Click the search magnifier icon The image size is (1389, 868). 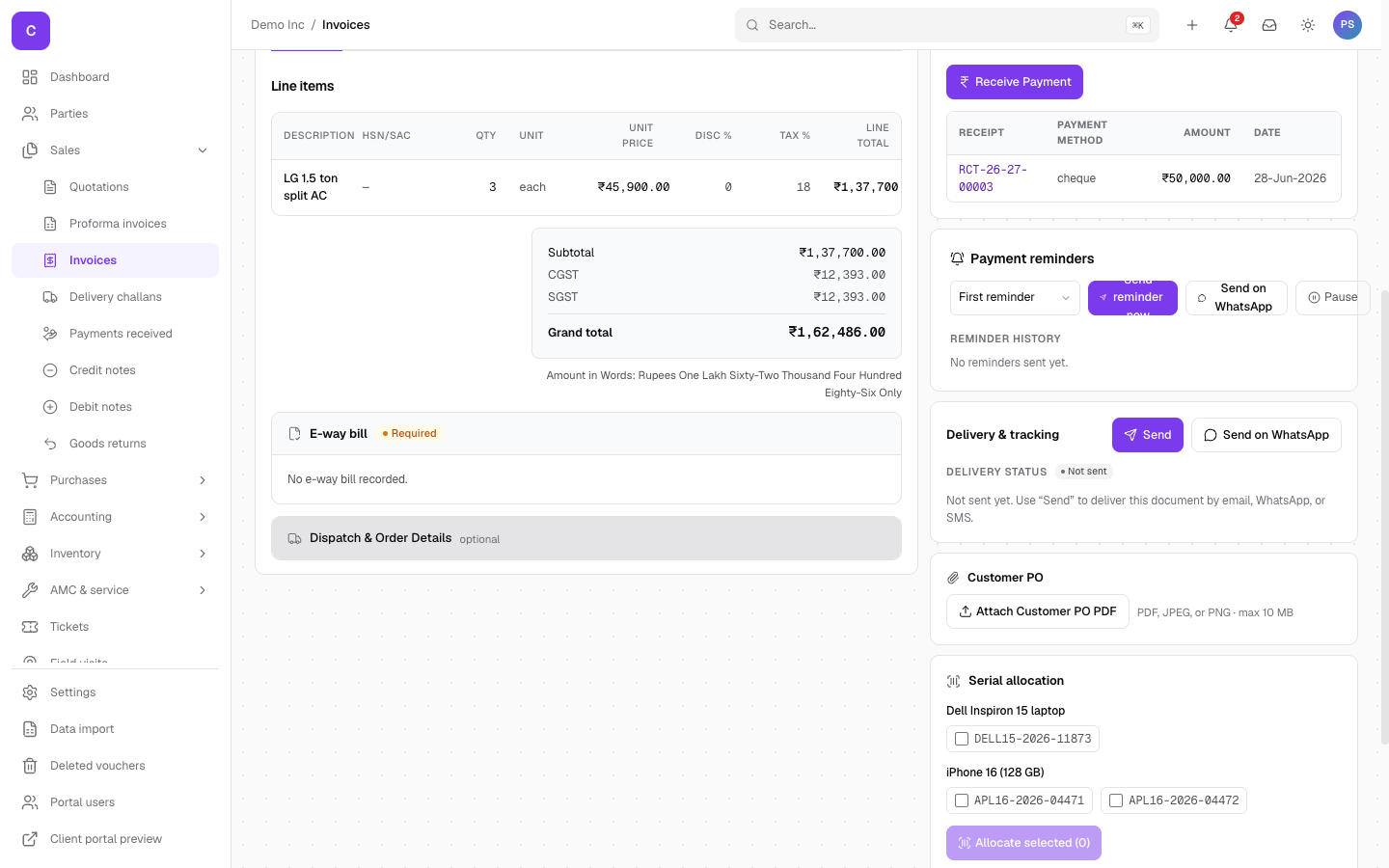click(x=752, y=25)
